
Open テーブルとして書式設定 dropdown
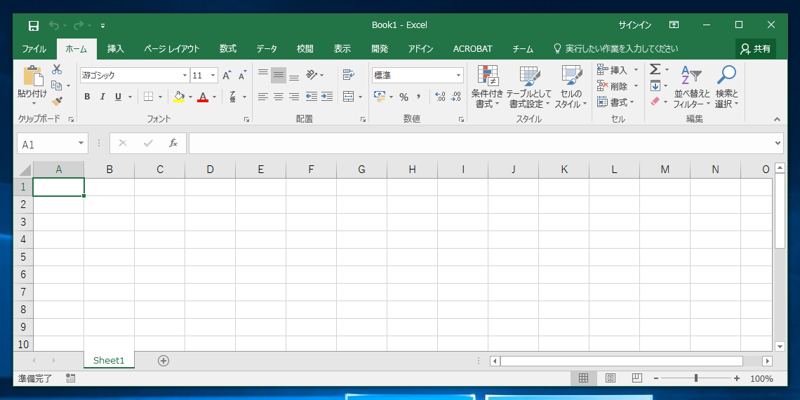pos(529,87)
